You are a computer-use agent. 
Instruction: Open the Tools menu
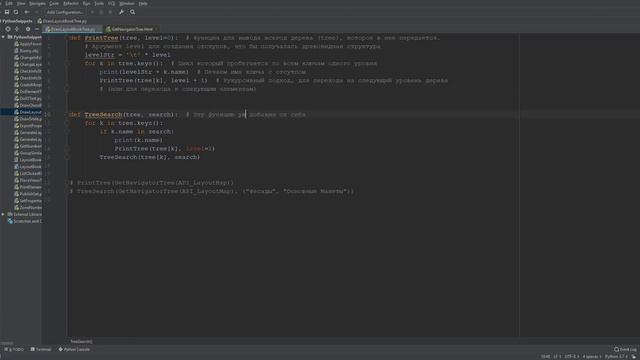[99, 4]
